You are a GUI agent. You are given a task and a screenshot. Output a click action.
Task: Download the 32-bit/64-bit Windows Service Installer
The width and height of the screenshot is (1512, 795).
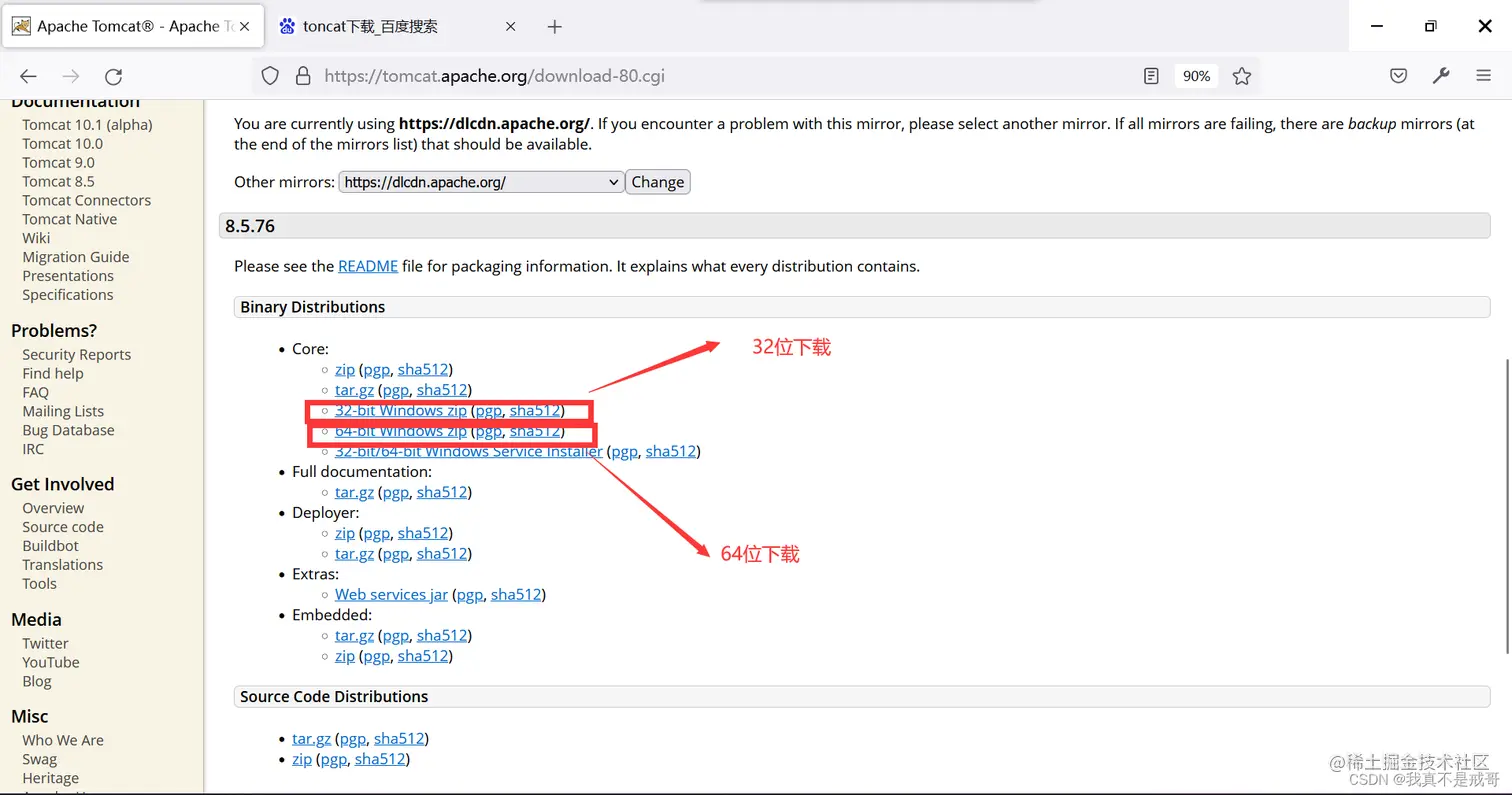tap(469, 452)
